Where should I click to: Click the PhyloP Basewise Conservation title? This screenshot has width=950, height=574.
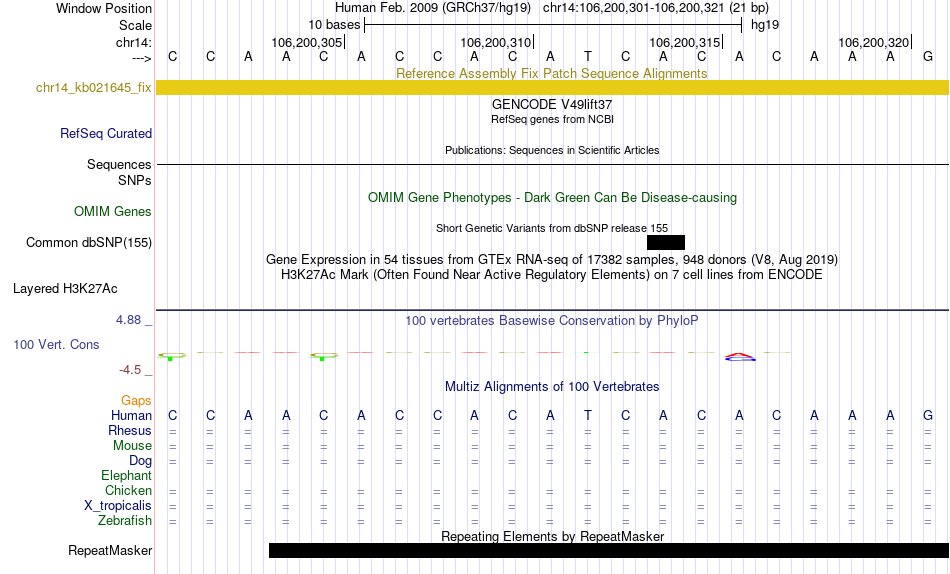coord(552,321)
